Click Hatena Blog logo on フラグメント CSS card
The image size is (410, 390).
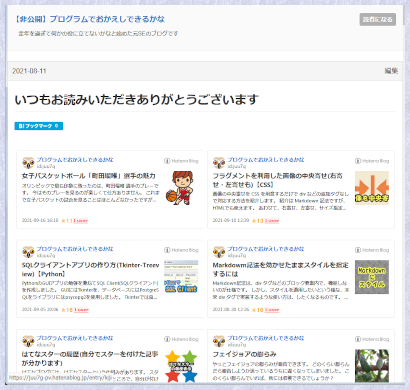coord(372,161)
